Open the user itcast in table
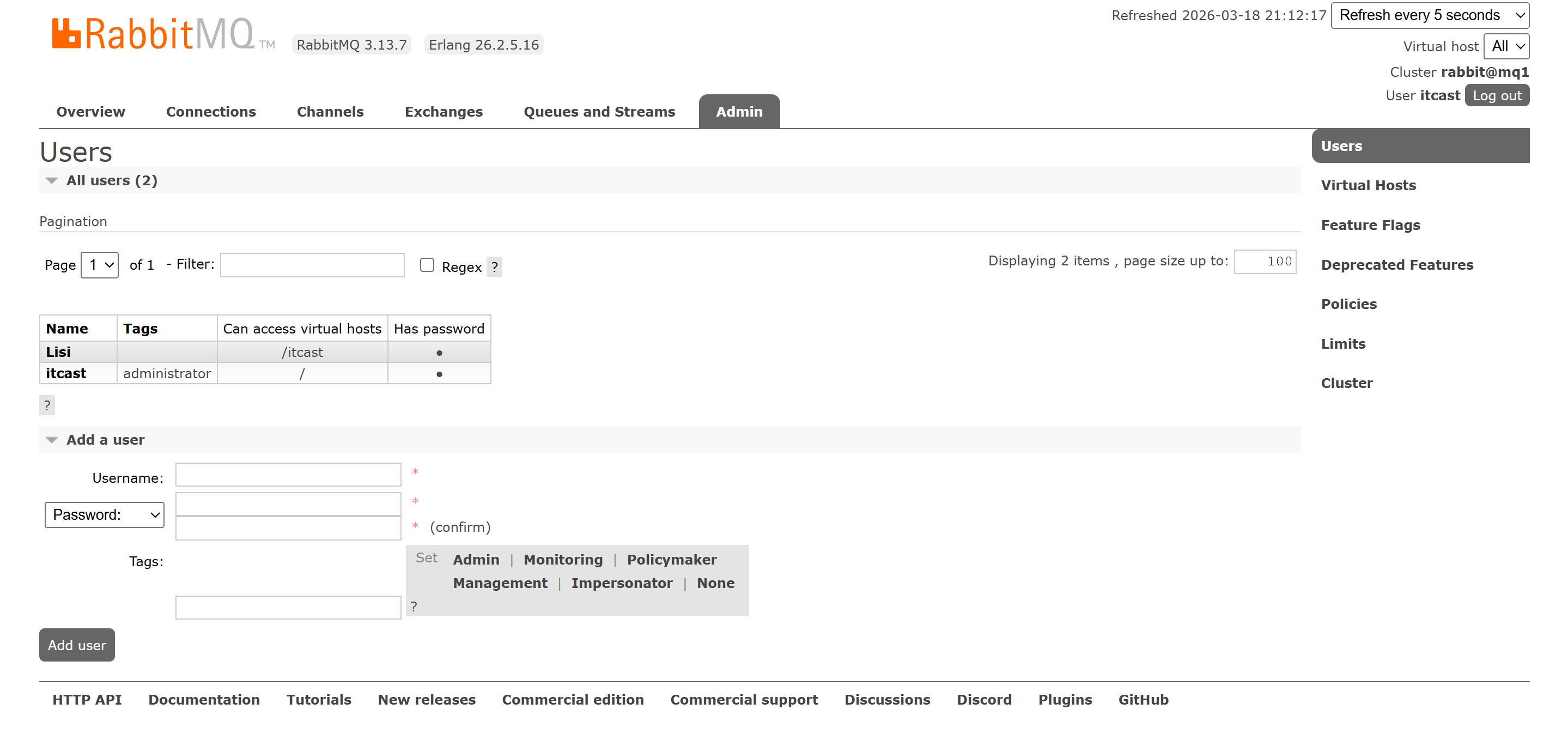This screenshot has width=1568, height=752. tap(66, 373)
